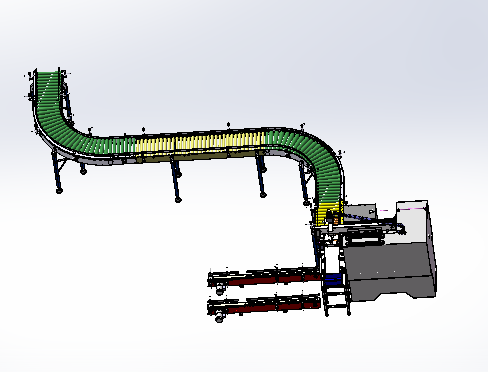488x372 pixels.
Task: Select the short yellow roller section above the gray machine
Action: (330, 213)
